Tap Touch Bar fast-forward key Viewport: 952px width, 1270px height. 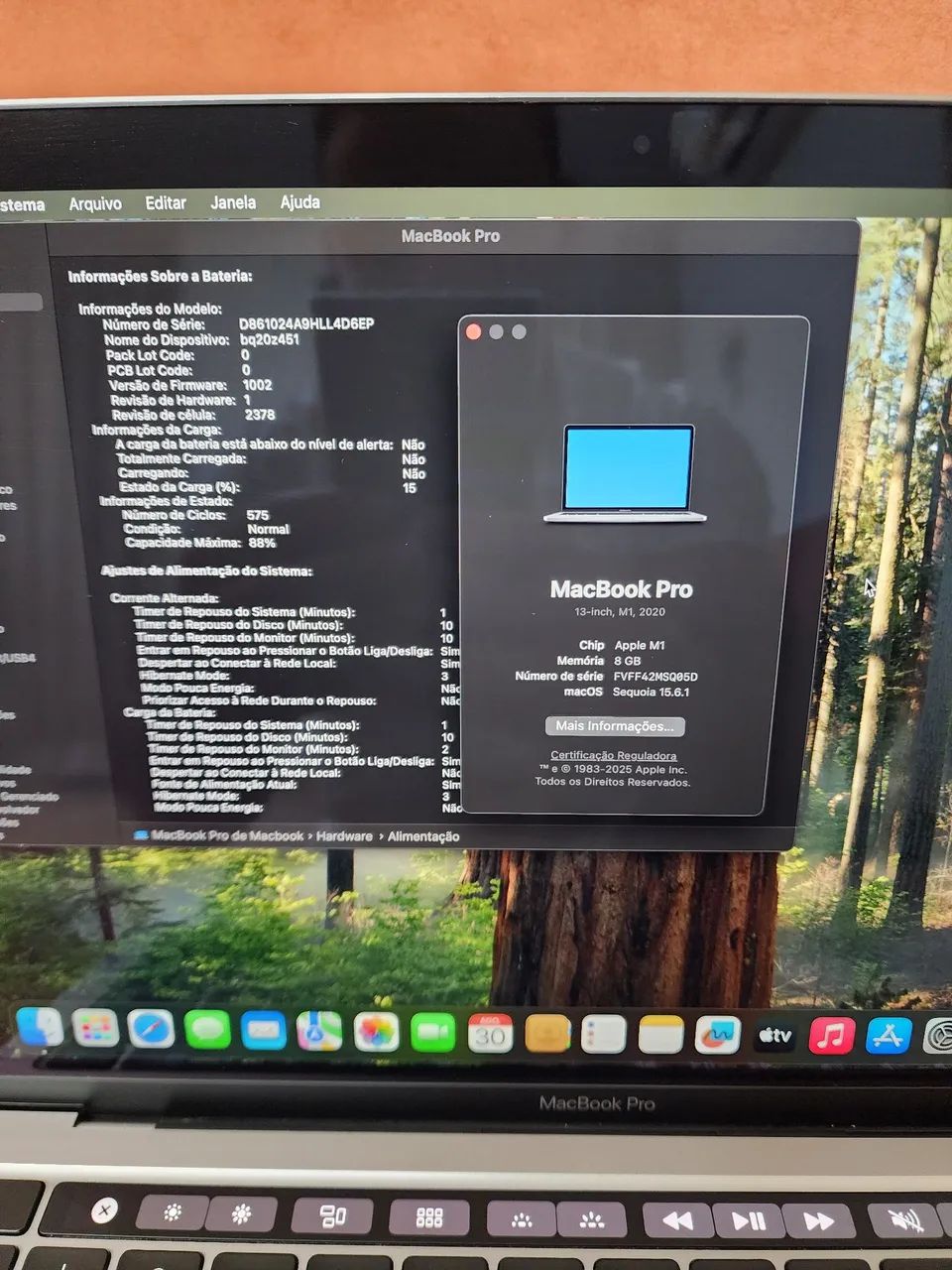(819, 1221)
